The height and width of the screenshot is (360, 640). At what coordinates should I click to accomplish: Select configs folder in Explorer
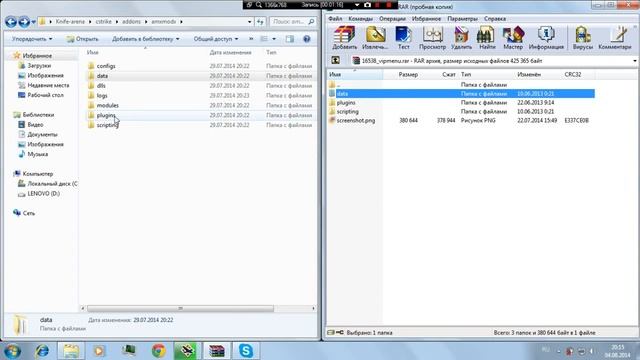click(x=106, y=66)
